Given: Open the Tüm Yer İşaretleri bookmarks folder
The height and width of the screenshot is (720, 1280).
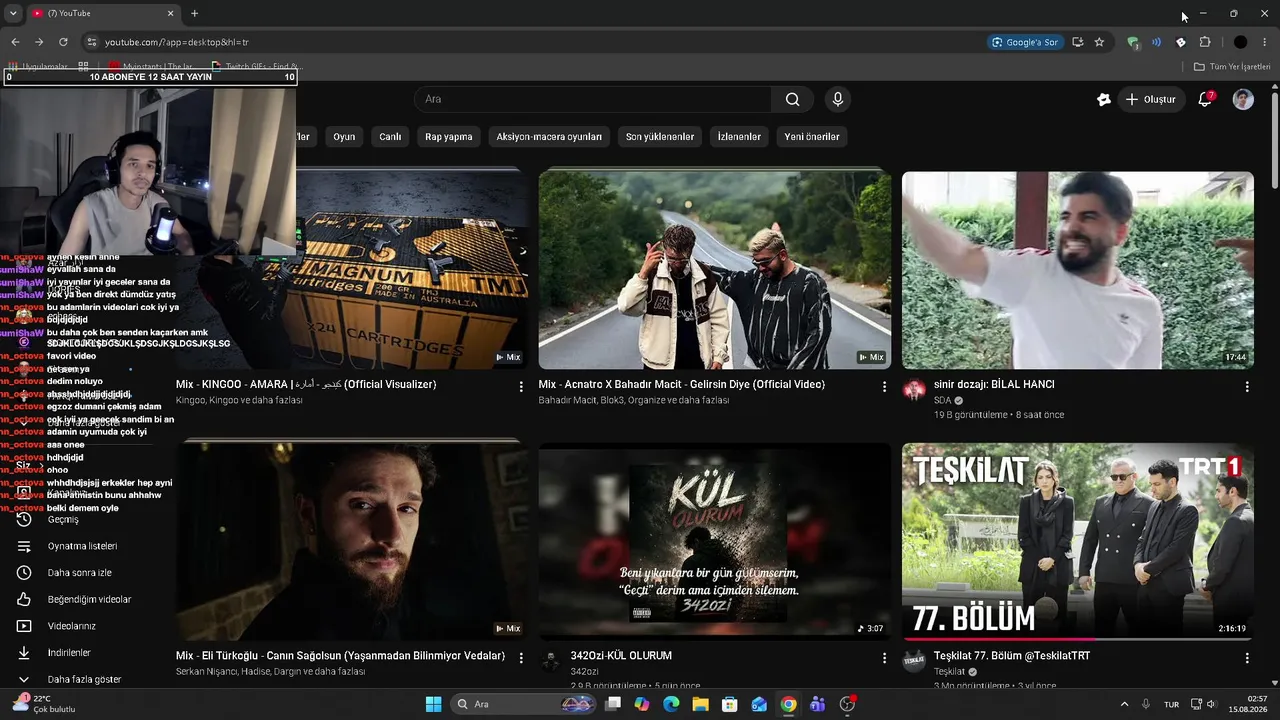Looking at the screenshot, I should pyautogui.click(x=1232, y=67).
